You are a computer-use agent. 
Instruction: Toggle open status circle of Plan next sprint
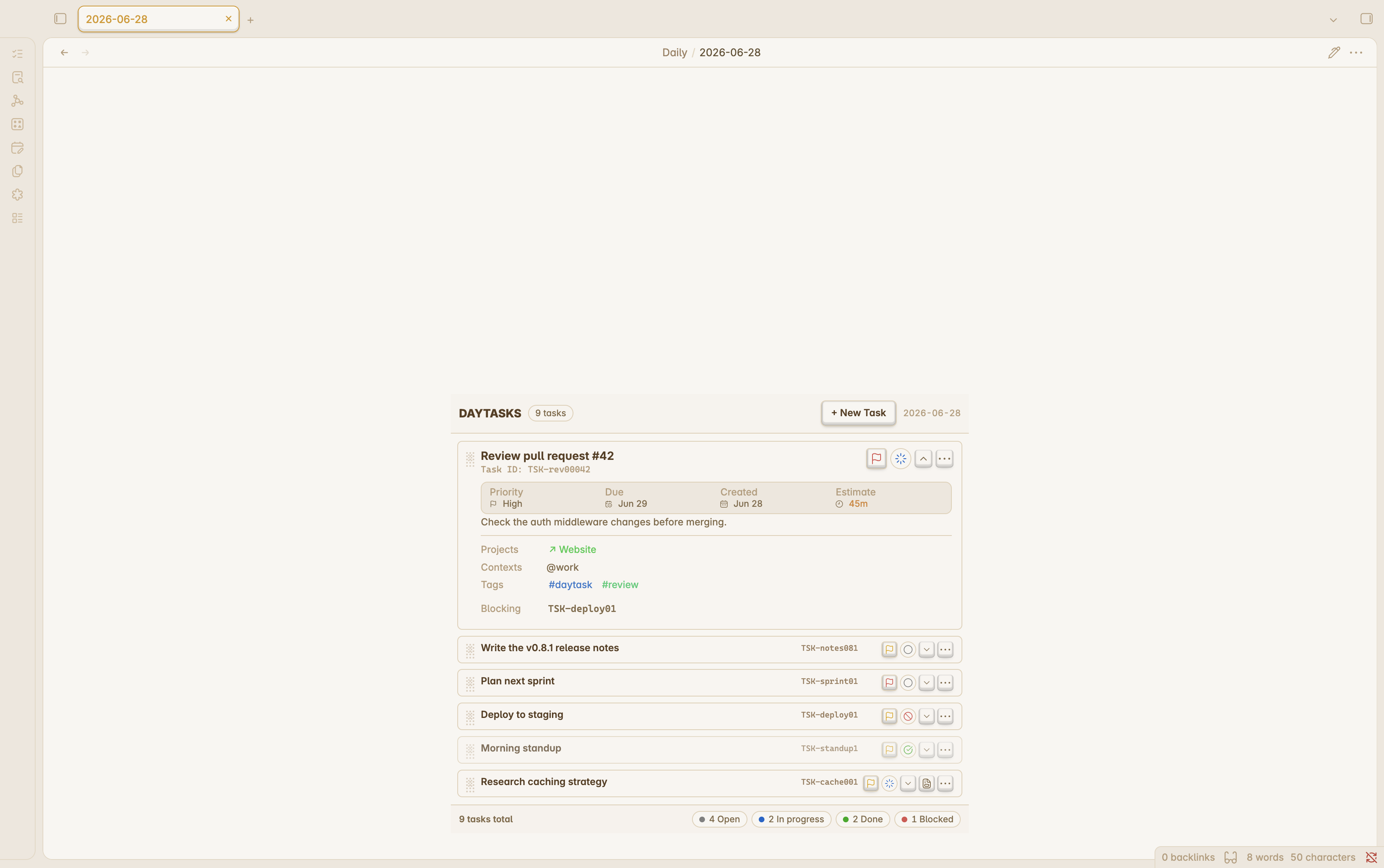pyautogui.click(x=908, y=683)
